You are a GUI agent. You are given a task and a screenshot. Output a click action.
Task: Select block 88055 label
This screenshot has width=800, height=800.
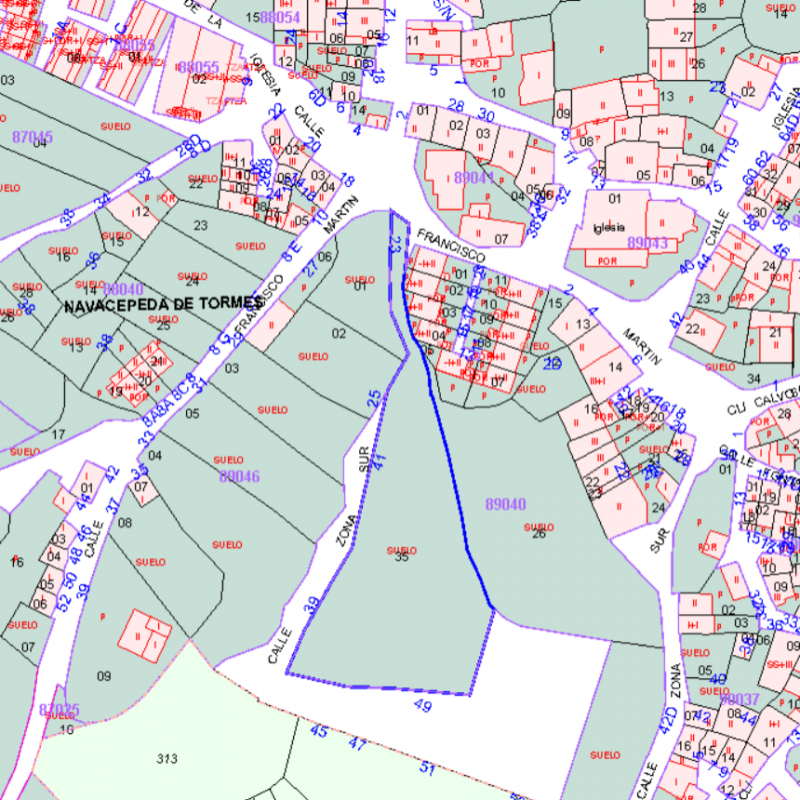click(198, 67)
